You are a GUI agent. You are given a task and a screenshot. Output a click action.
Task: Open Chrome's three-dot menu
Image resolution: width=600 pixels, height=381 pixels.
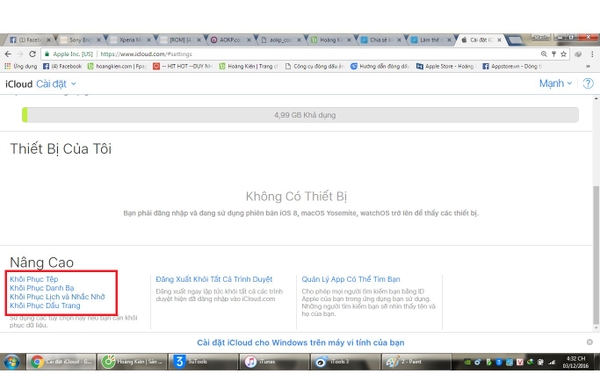point(592,54)
